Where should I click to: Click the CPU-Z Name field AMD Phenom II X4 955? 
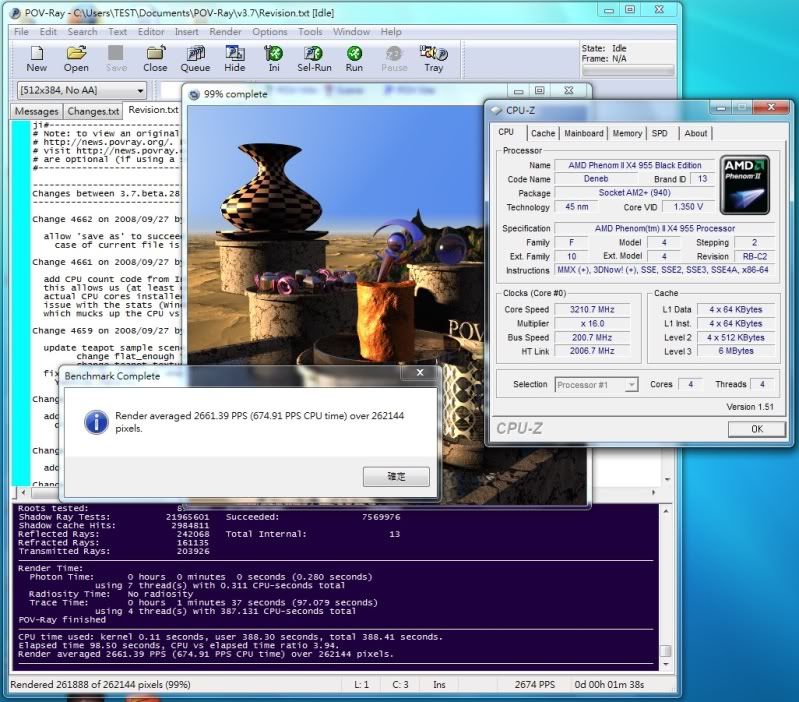[634, 165]
